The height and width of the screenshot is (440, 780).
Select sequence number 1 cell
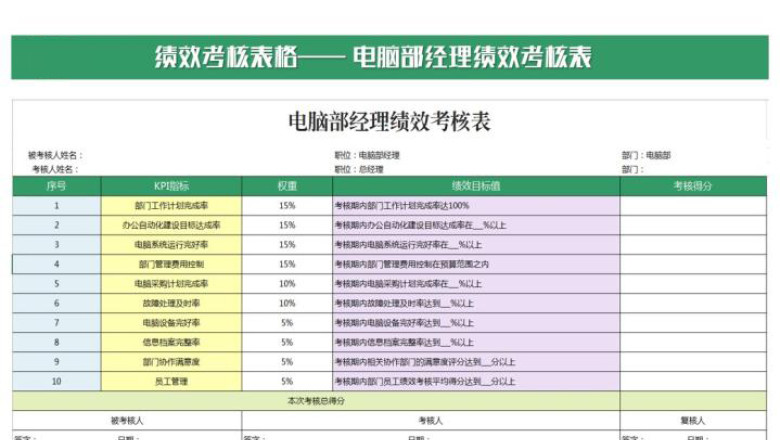coord(57,206)
